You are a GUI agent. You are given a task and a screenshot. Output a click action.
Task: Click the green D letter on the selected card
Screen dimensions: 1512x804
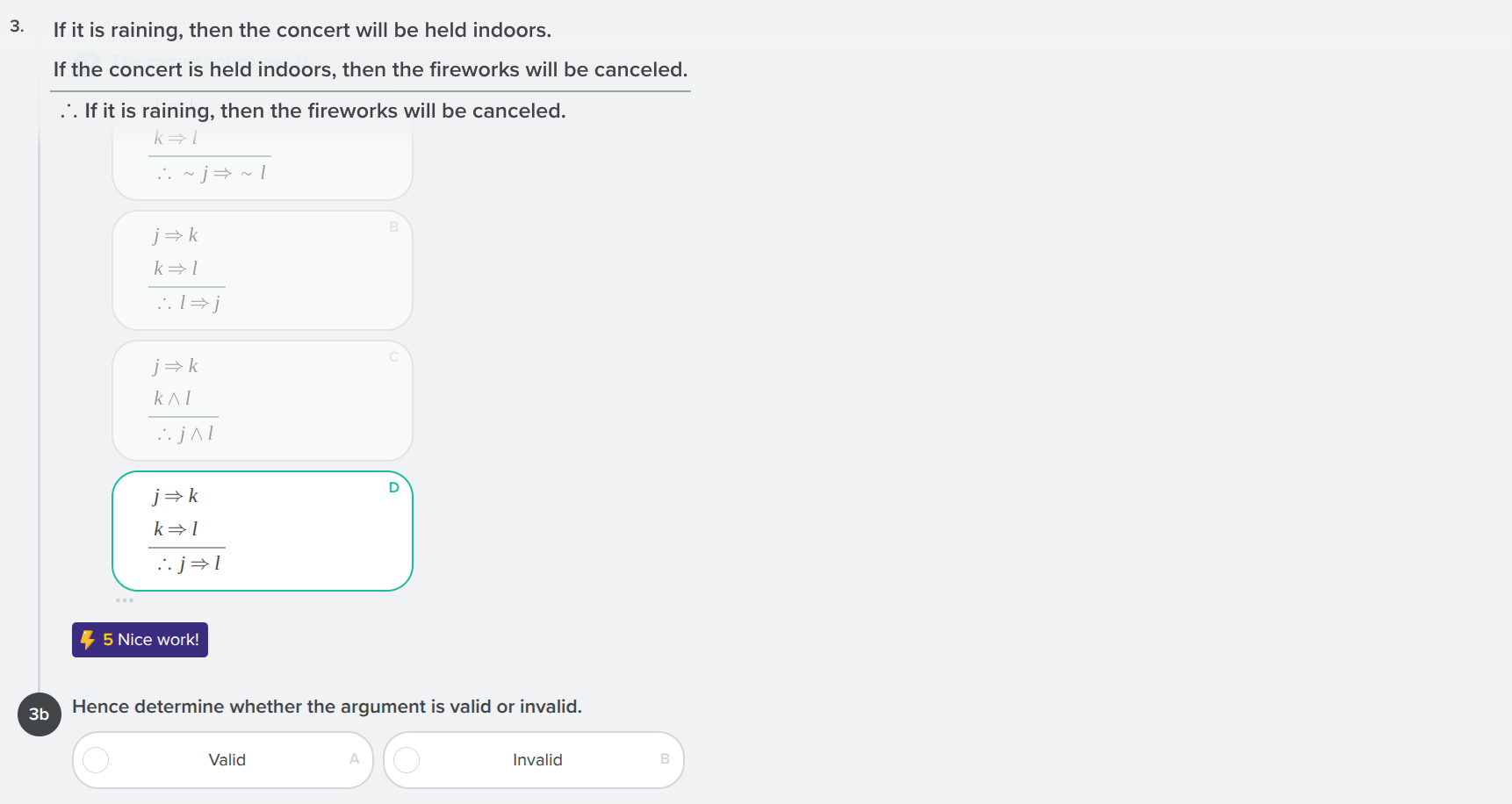click(394, 487)
